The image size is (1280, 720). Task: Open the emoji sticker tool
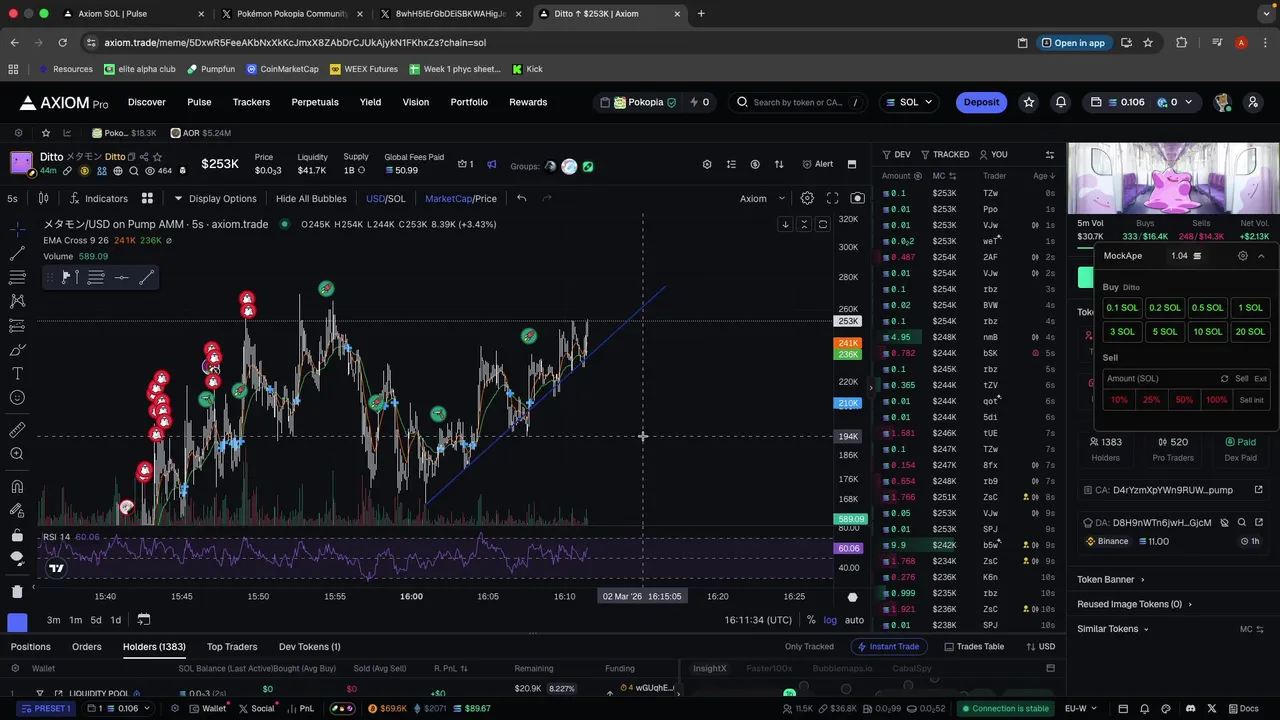[x=17, y=398]
